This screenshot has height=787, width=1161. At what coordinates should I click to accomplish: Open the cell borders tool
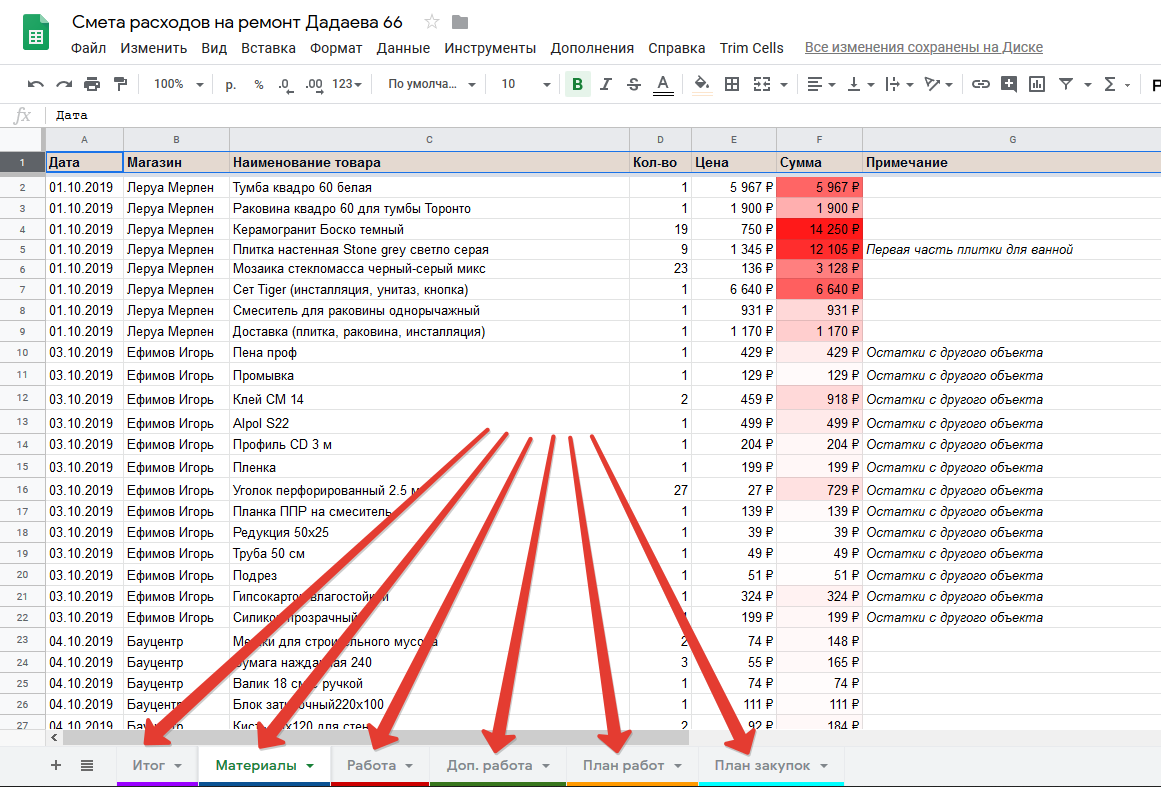[732, 84]
